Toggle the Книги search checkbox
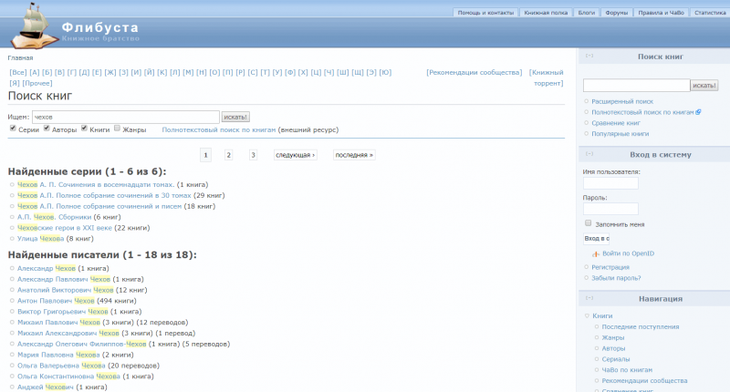Image resolution: width=730 pixels, height=392 pixels. [84, 128]
